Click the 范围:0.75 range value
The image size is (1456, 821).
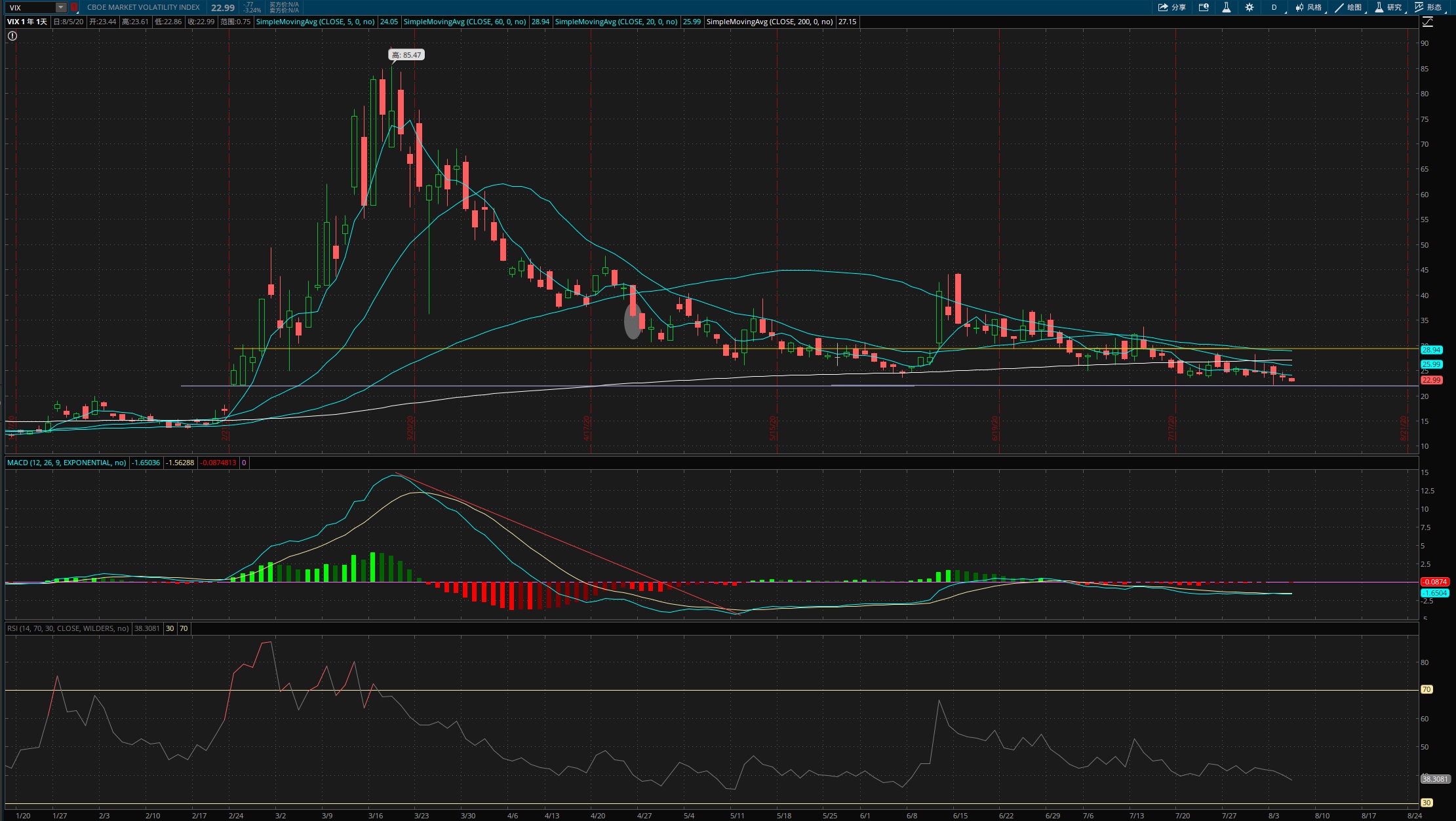[235, 22]
